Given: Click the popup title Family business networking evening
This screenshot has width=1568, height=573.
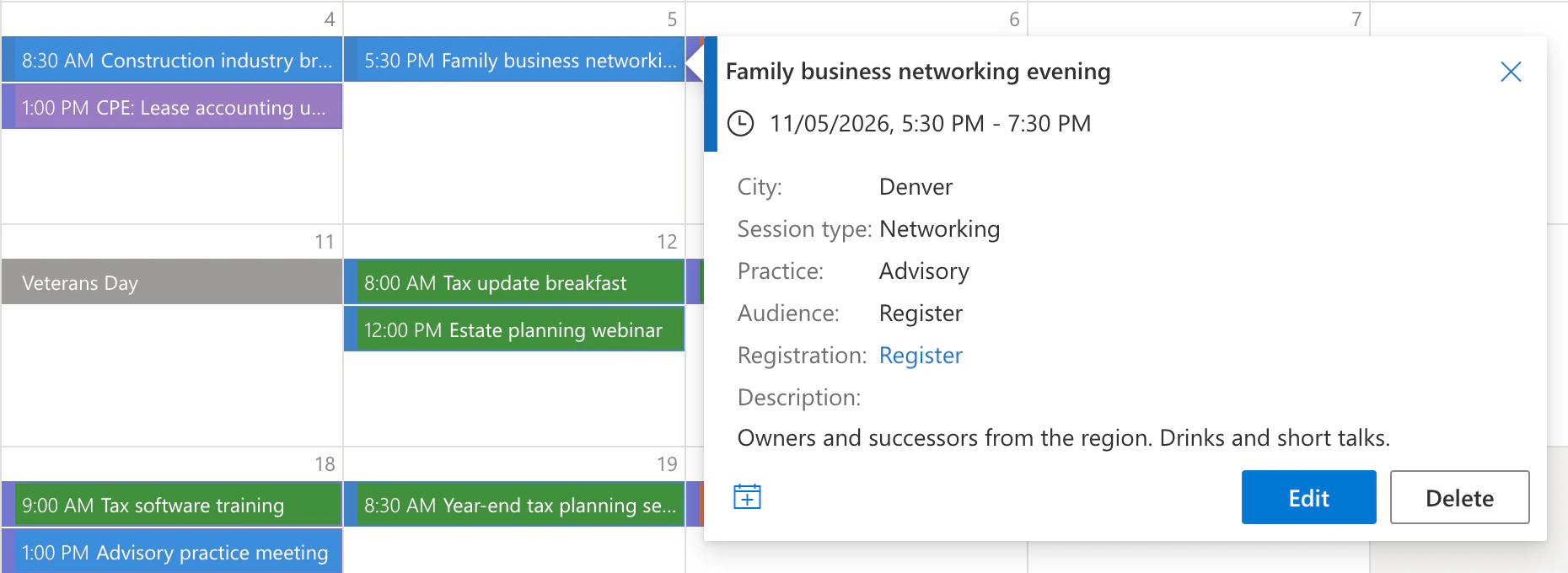Looking at the screenshot, I should pos(918,72).
